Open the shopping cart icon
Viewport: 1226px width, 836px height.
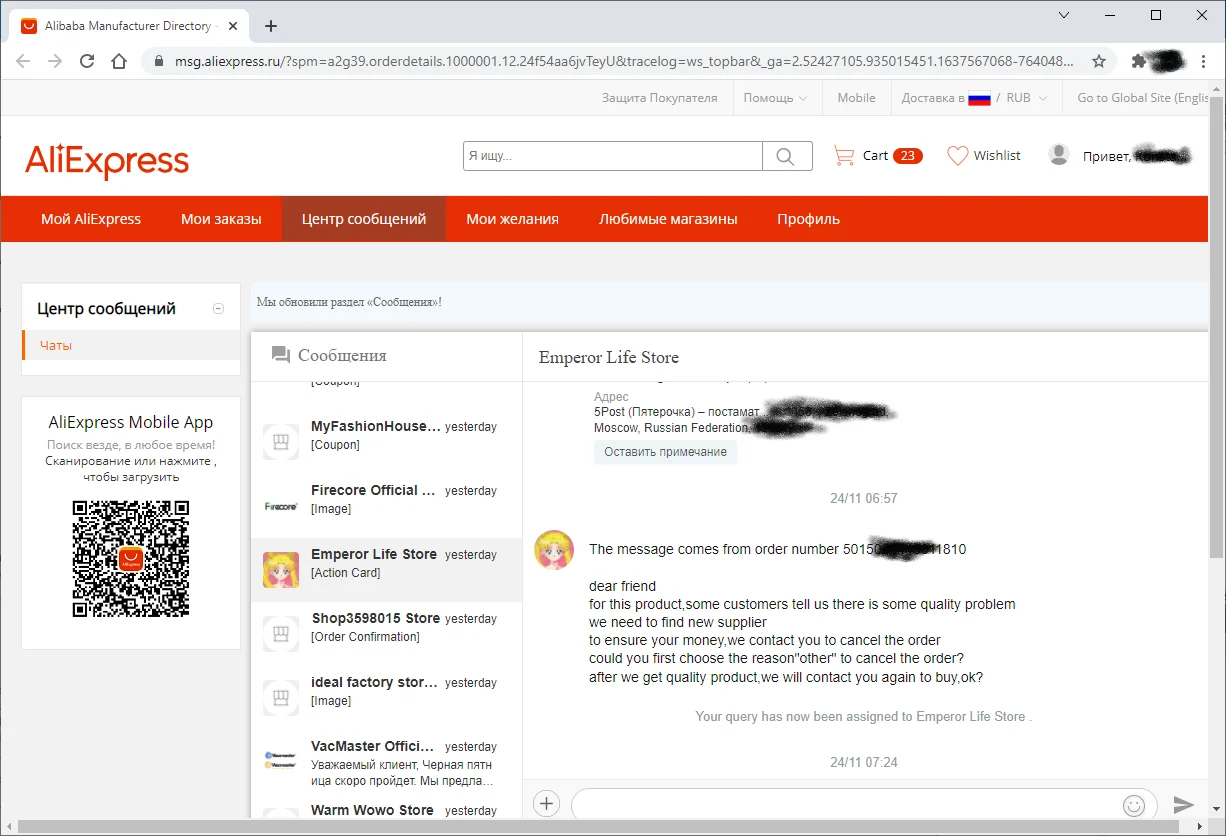[844, 155]
